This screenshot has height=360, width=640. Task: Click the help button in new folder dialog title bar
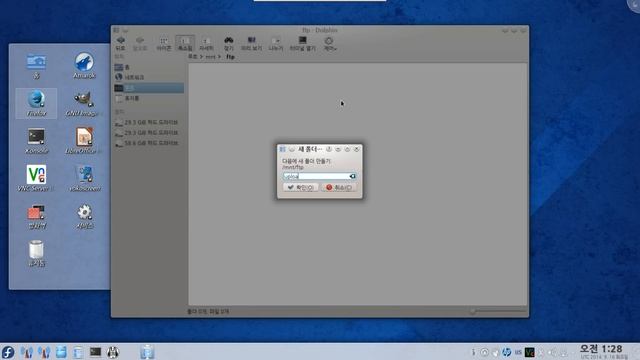point(329,149)
